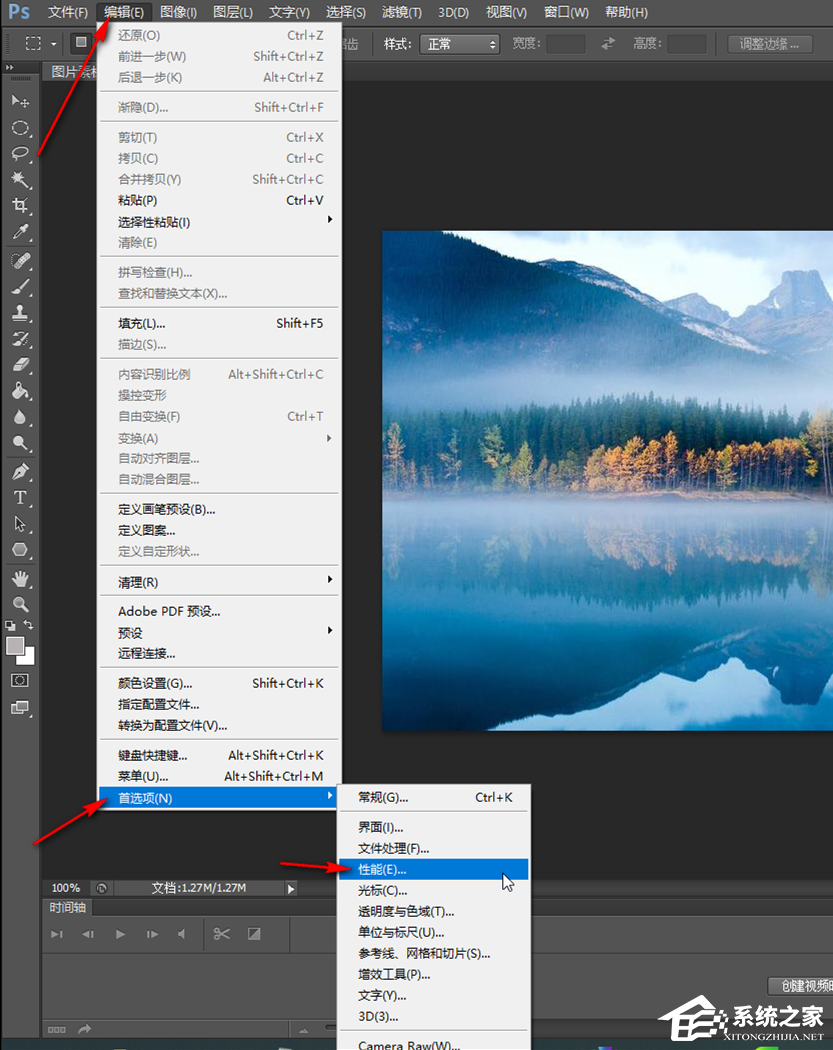
Task: Click the background color swatch
Action: click(29, 657)
